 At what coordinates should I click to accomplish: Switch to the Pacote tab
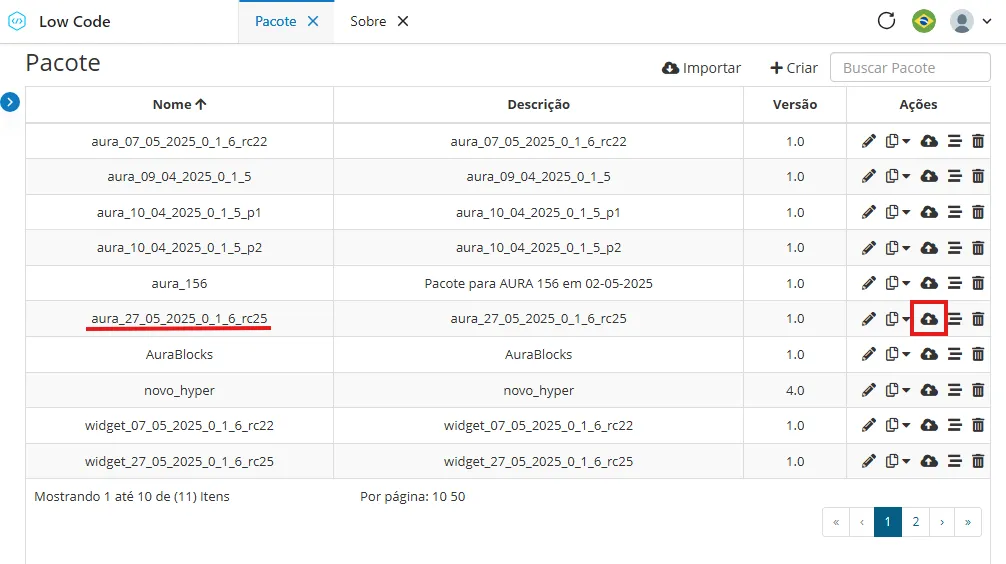pos(275,21)
